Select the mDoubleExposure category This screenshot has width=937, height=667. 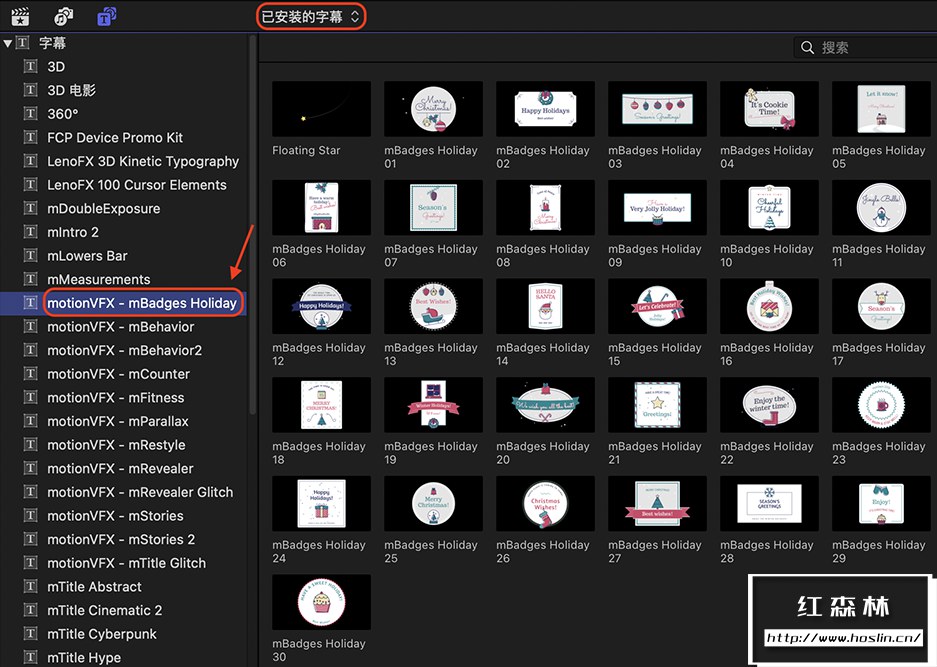(103, 209)
